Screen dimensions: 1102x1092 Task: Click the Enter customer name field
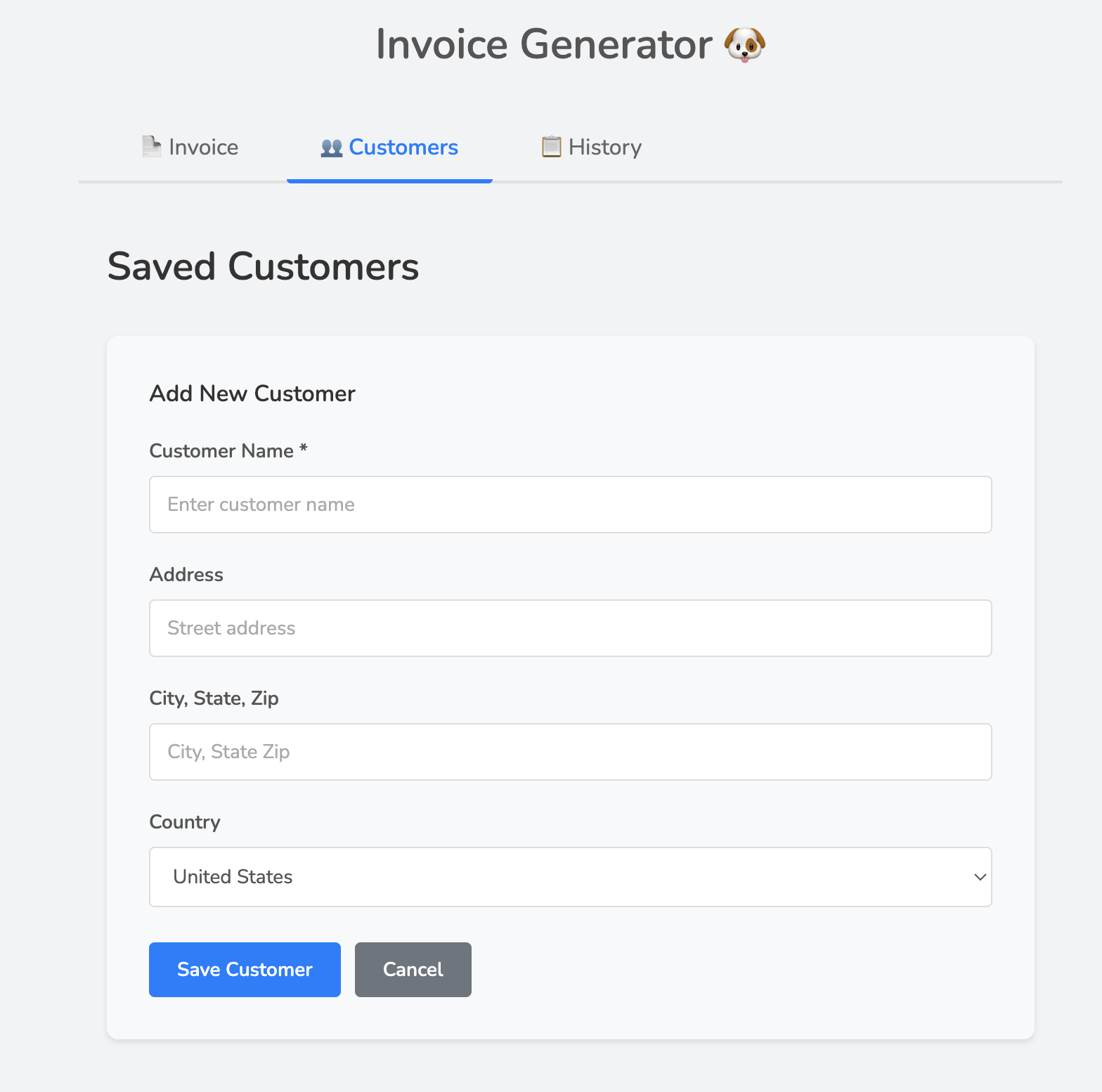tap(569, 505)
